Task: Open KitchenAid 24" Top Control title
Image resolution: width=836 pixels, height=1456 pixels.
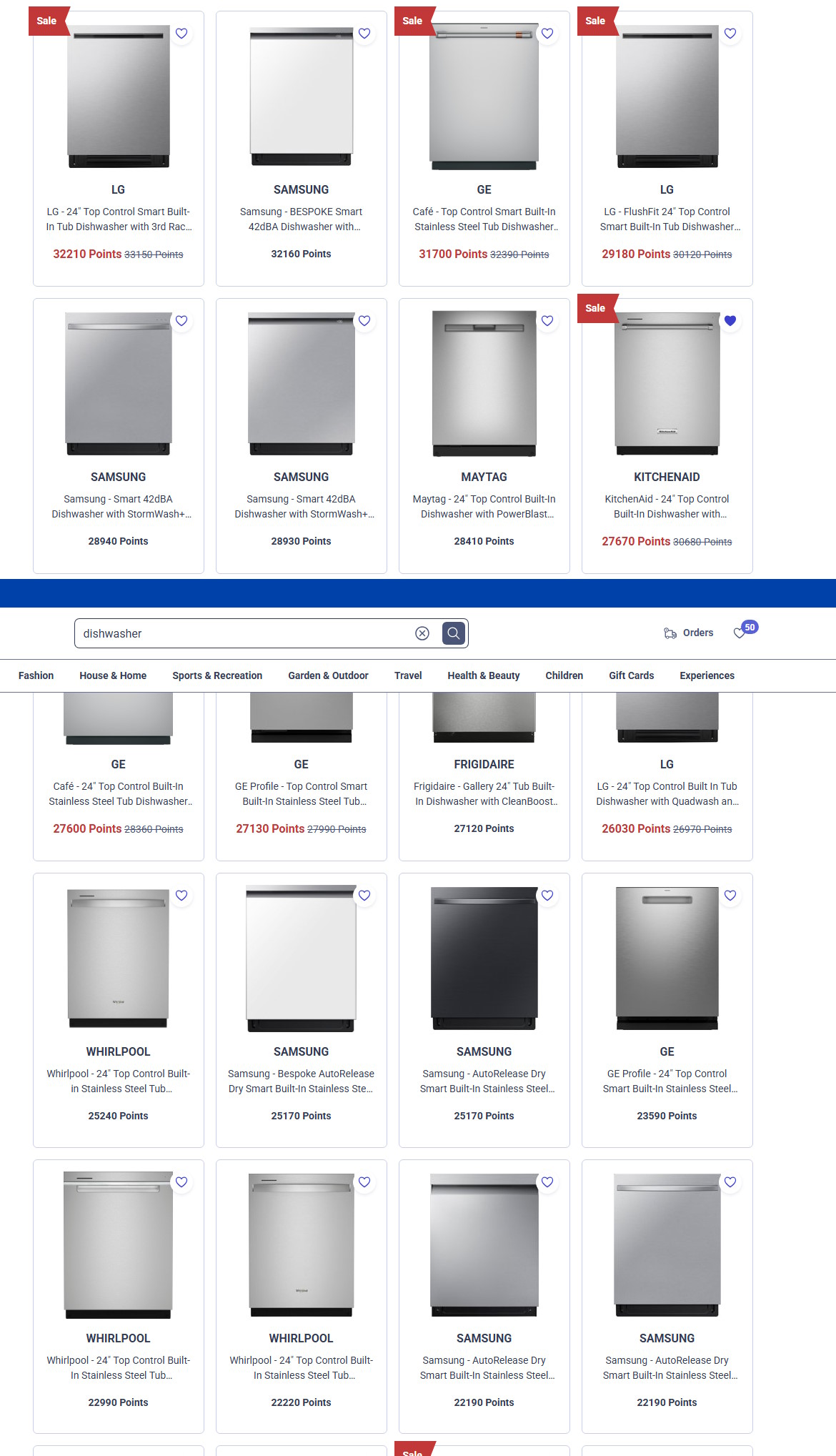Action: pos(667,507)
